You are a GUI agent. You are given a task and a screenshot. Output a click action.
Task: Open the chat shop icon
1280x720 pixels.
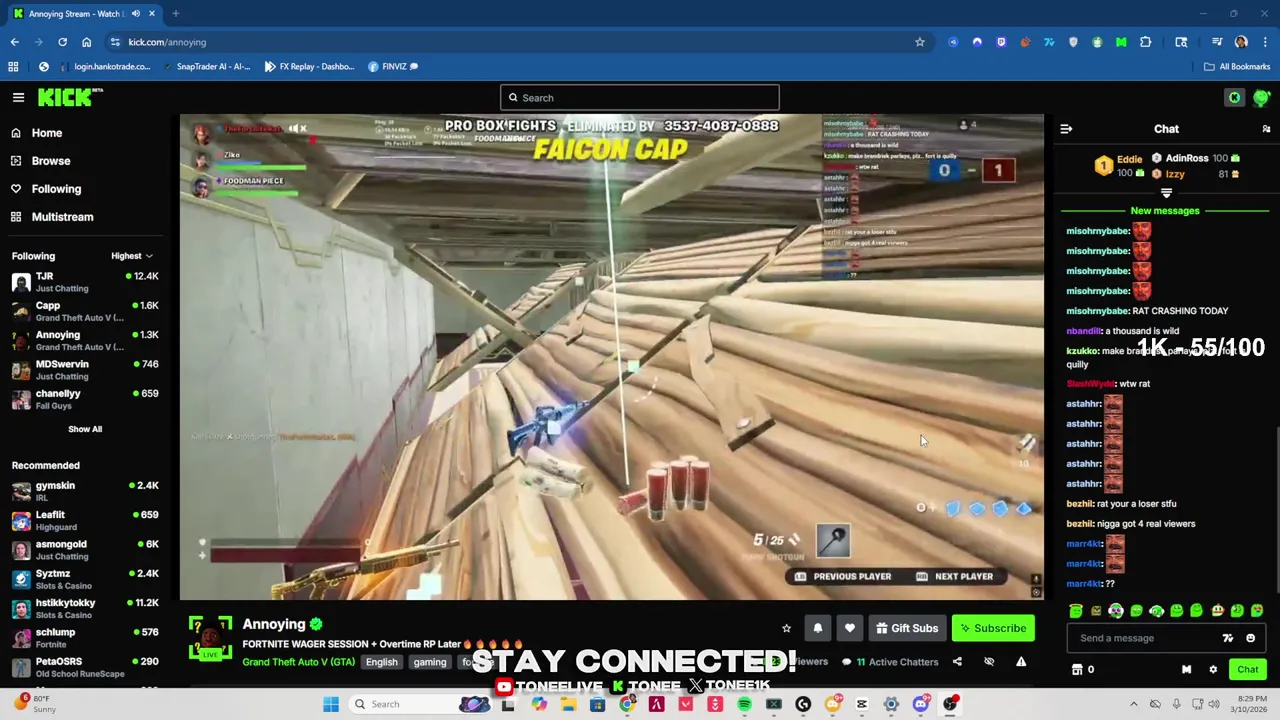[1077, 670]
